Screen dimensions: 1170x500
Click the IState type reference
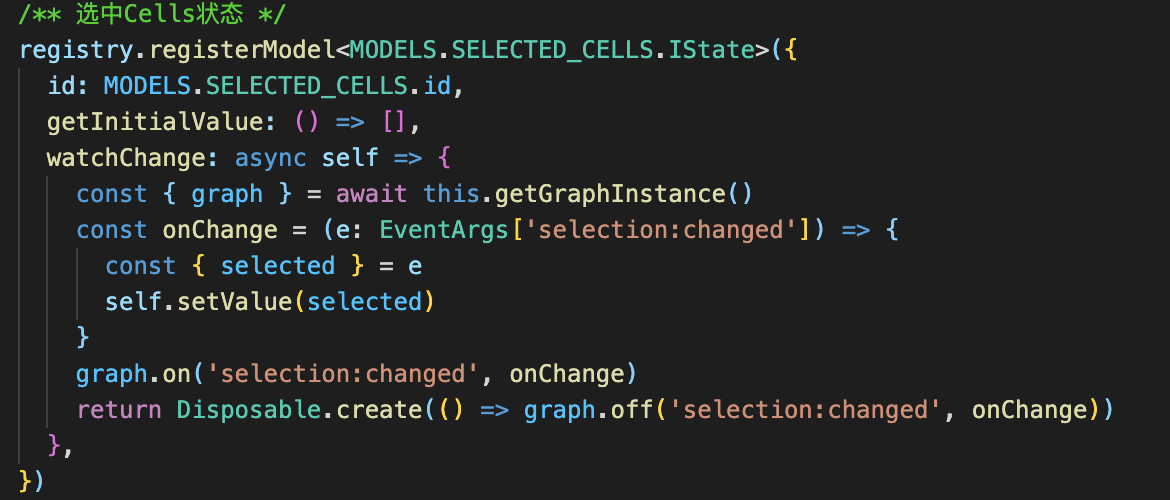click(x=712, y=50)
